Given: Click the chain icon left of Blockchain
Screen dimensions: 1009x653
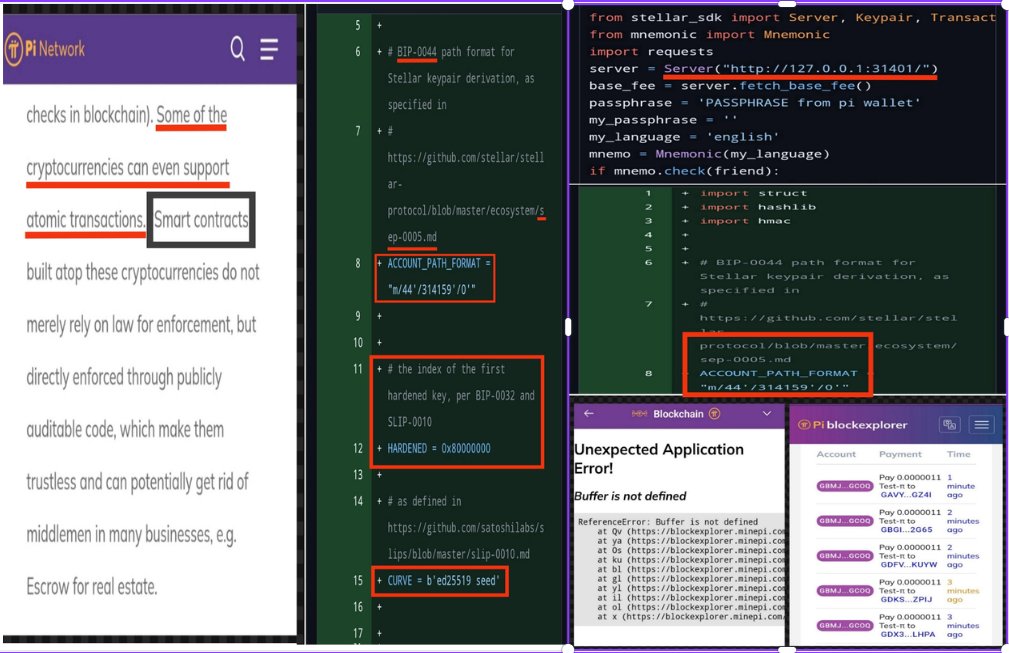Looking at the screenshot, I should point(639,414).
